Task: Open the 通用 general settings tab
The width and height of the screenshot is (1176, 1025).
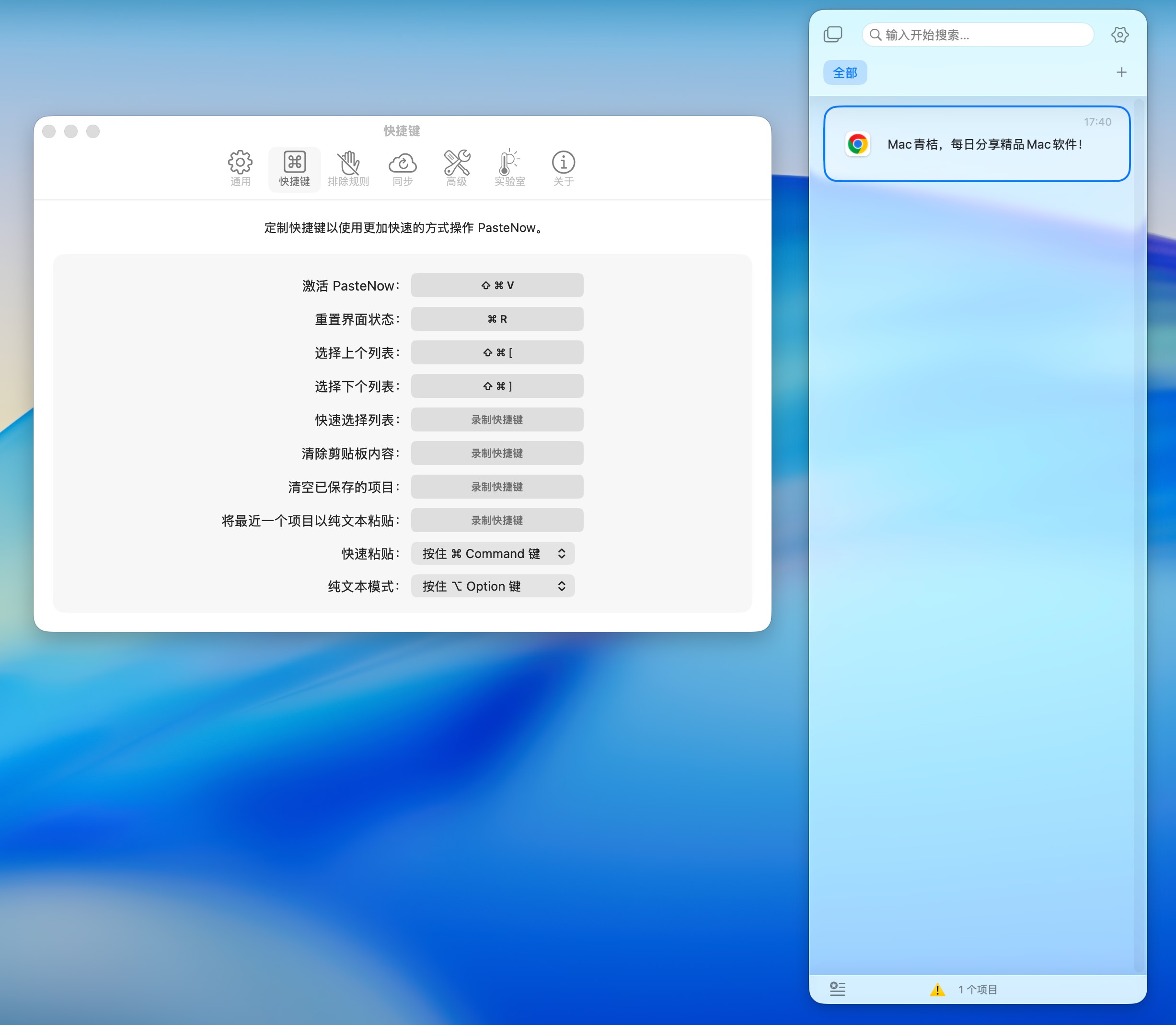Action: (240, 168)
